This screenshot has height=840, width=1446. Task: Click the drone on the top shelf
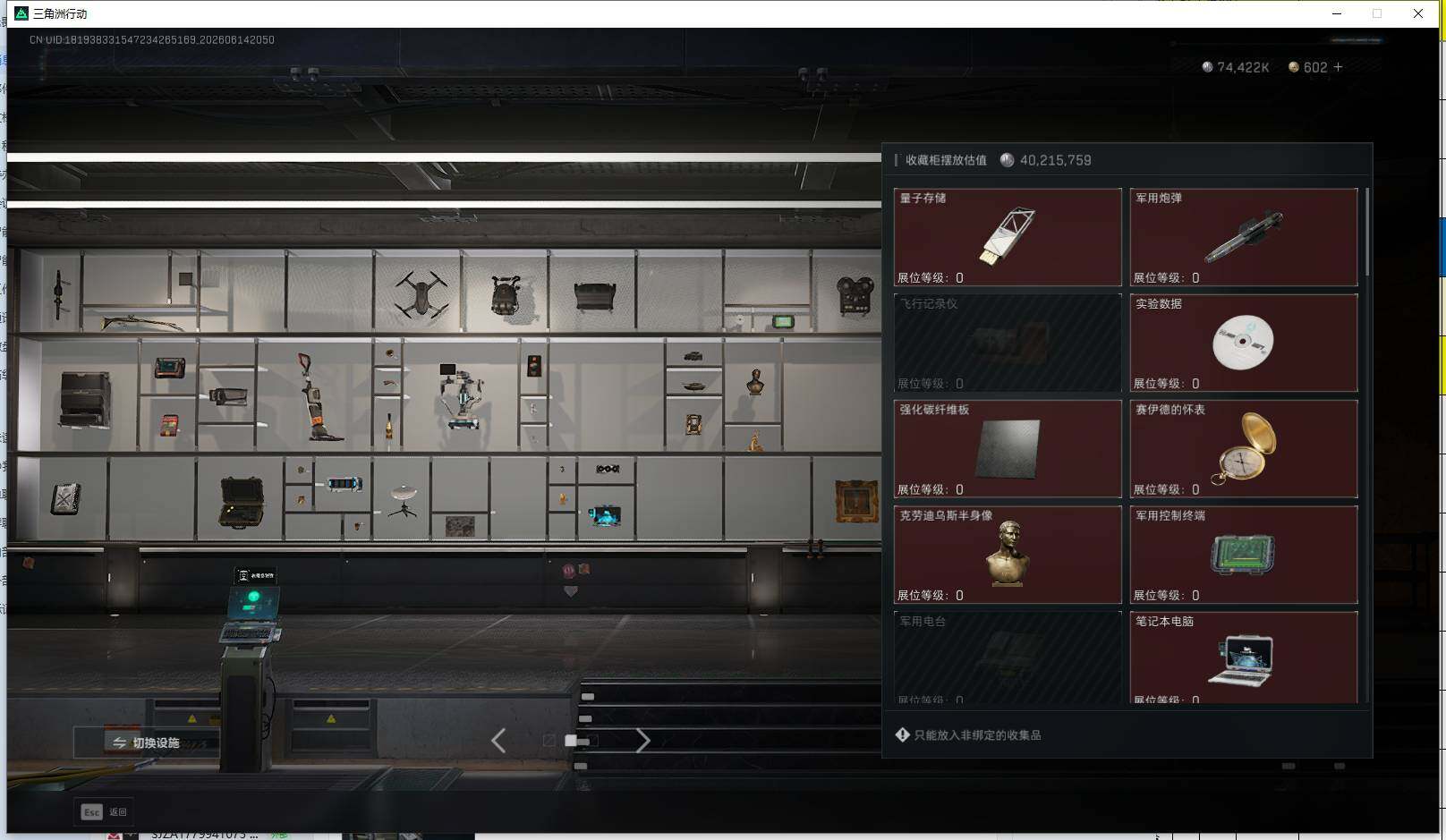[x=421, y=294]
